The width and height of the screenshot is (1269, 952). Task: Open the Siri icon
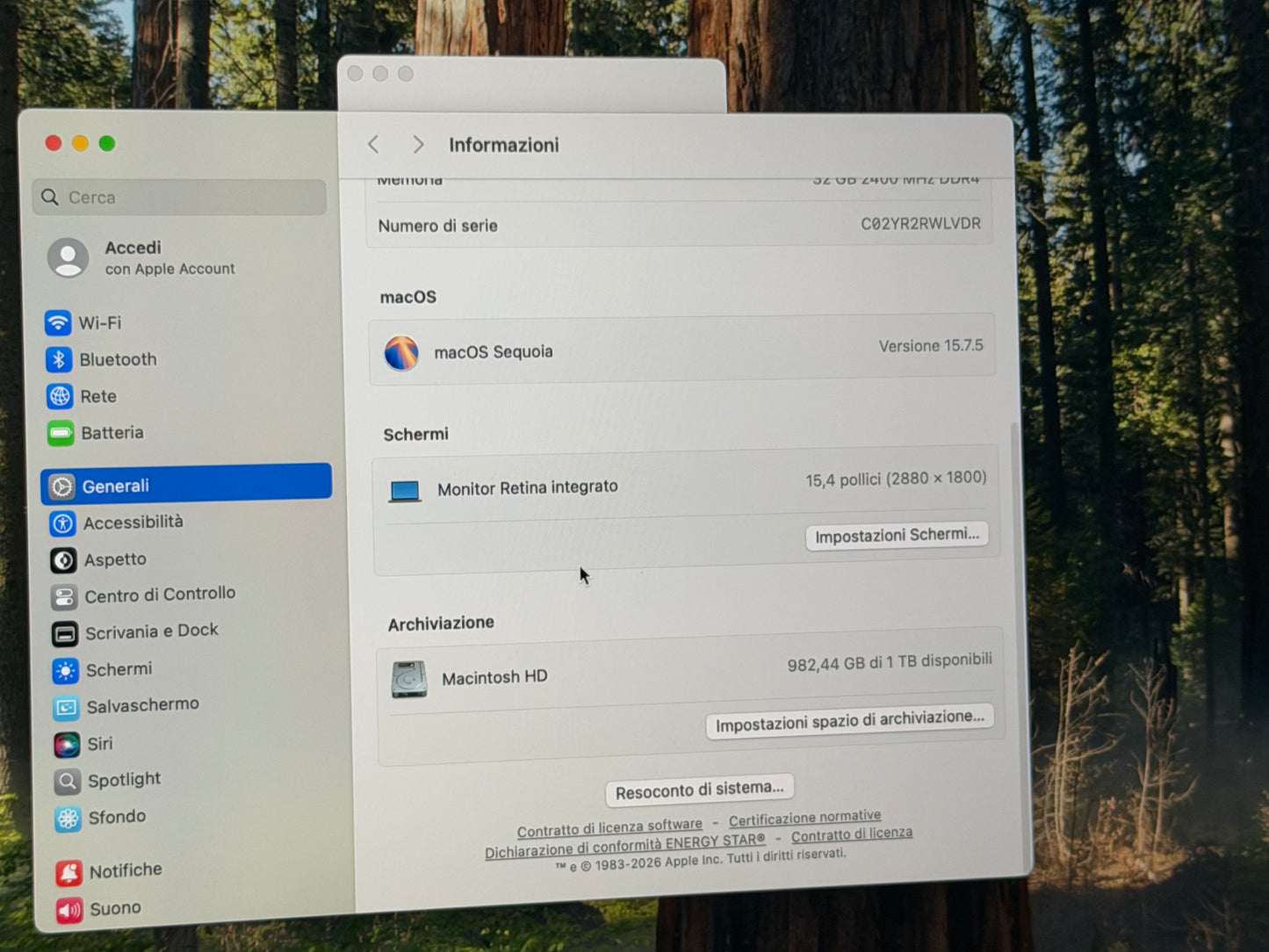pyautogui.click(x=67, y=745)
